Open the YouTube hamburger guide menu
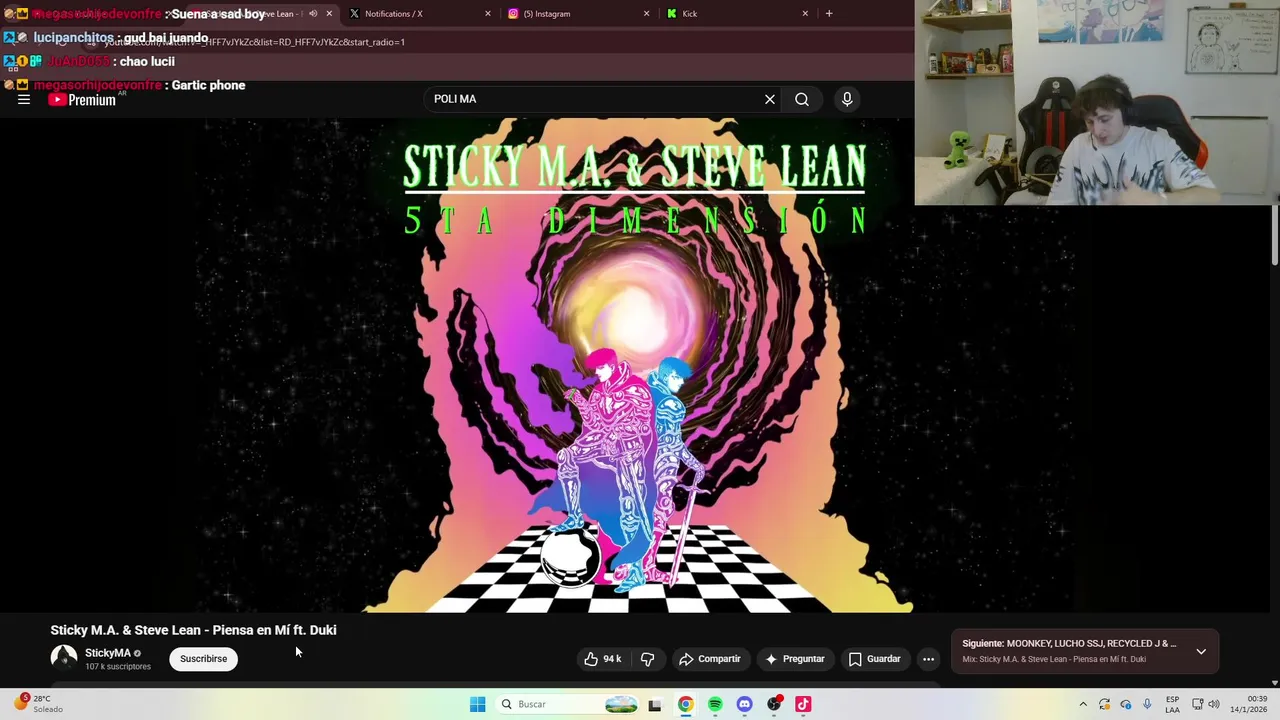 point(24,99)
